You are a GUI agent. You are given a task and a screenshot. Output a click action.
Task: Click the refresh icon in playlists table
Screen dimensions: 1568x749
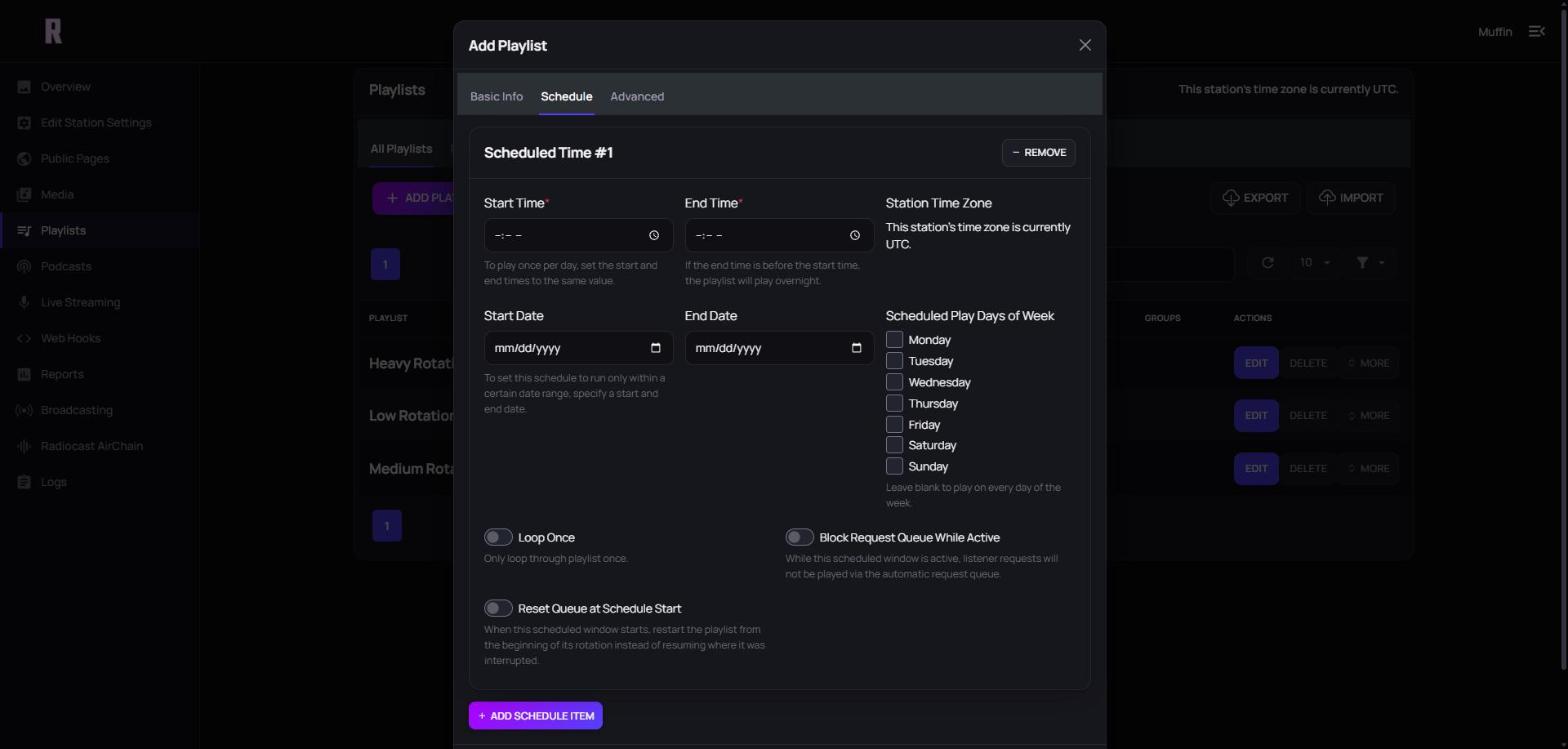1268,263
